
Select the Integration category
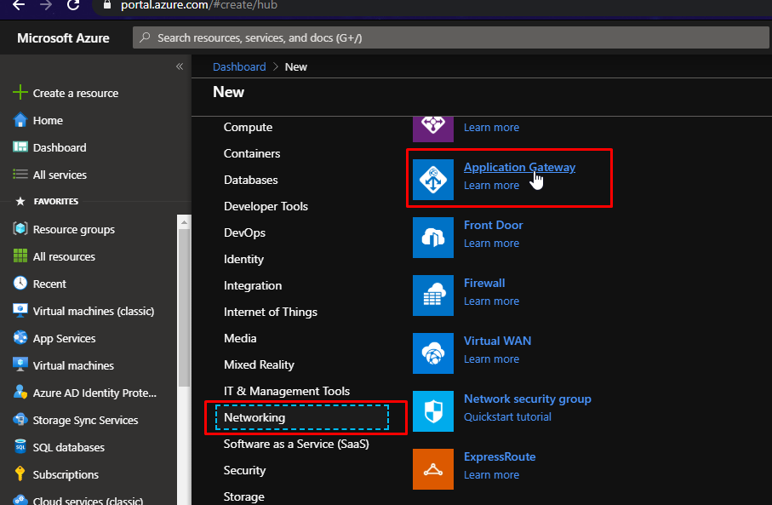click(253, 285)
